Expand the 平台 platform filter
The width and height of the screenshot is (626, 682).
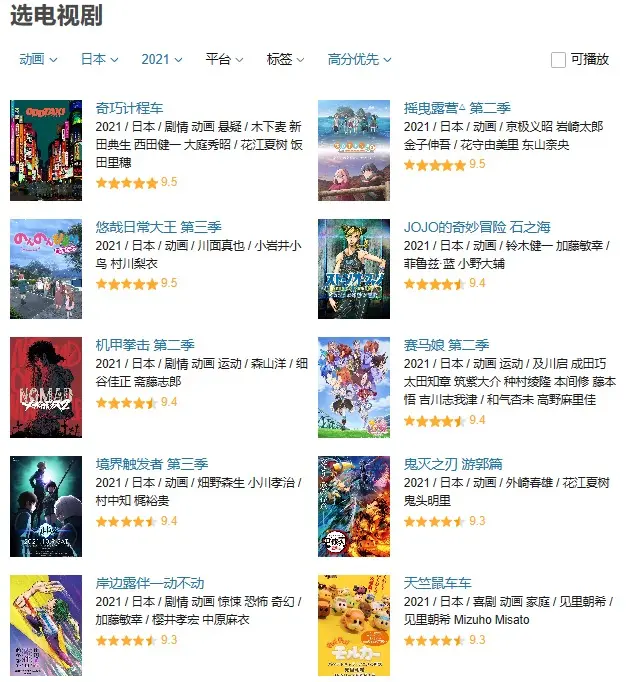pos(224,59)
